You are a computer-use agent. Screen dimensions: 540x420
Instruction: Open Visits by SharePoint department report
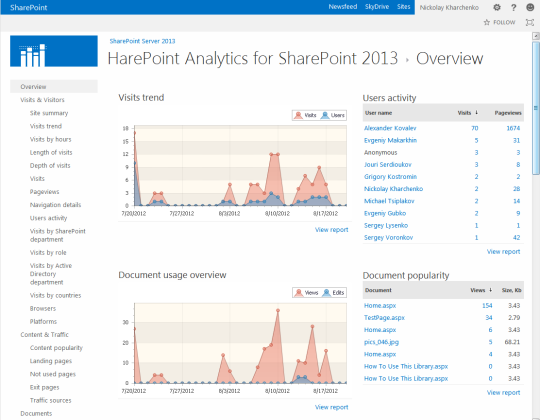pos(58,235)
